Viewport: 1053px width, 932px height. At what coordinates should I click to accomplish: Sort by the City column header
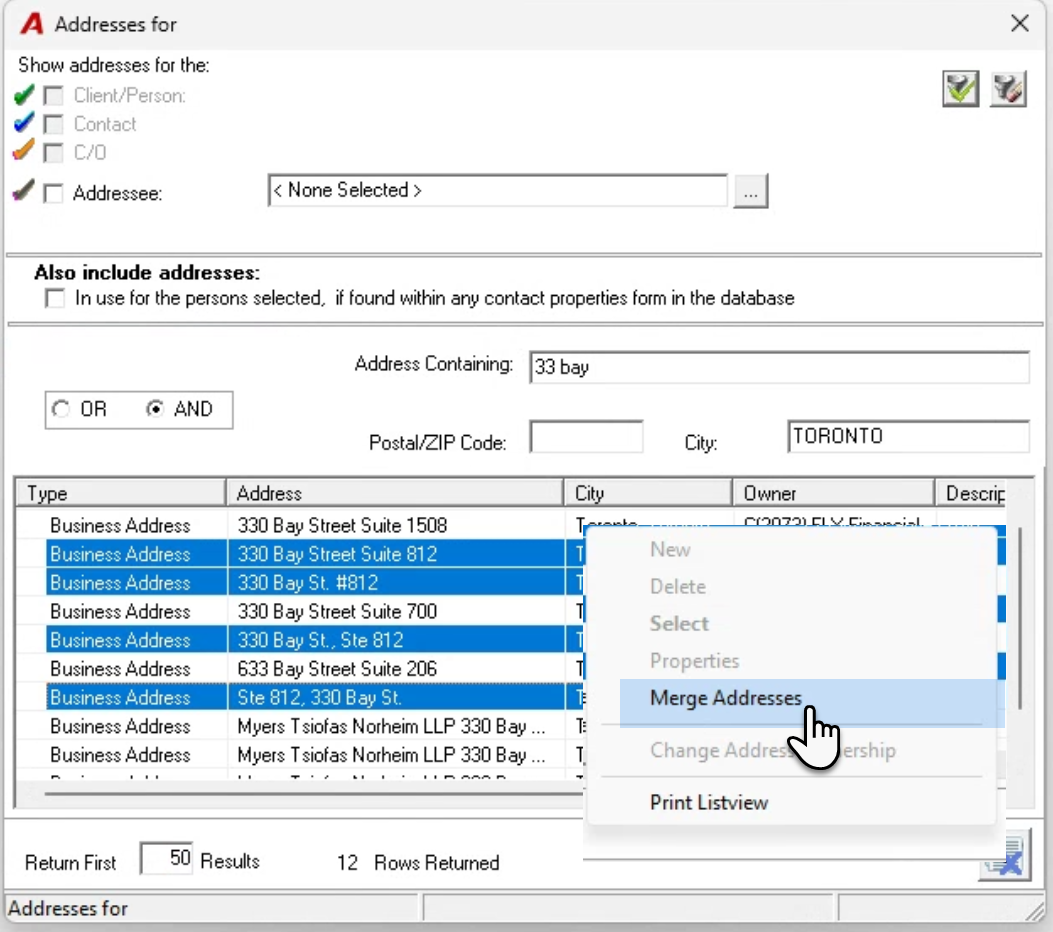[x=648, y=493]
